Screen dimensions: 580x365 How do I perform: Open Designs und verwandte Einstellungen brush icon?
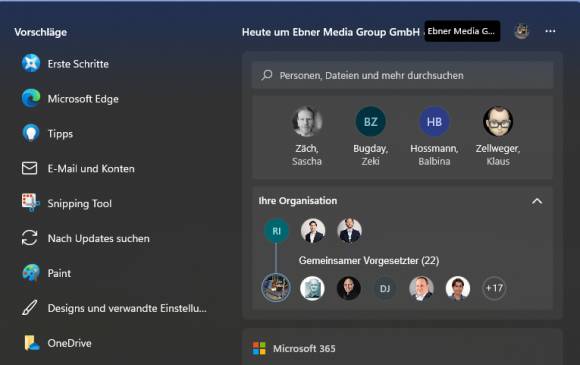[30, 308]
